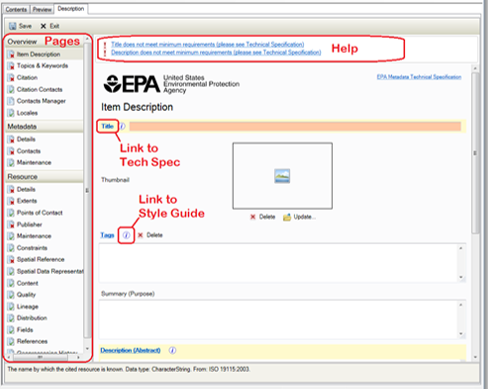The height and width of the screenshot is (389, 488).
Task: Click the Constraints page icon
Action: tap(11, 248)
